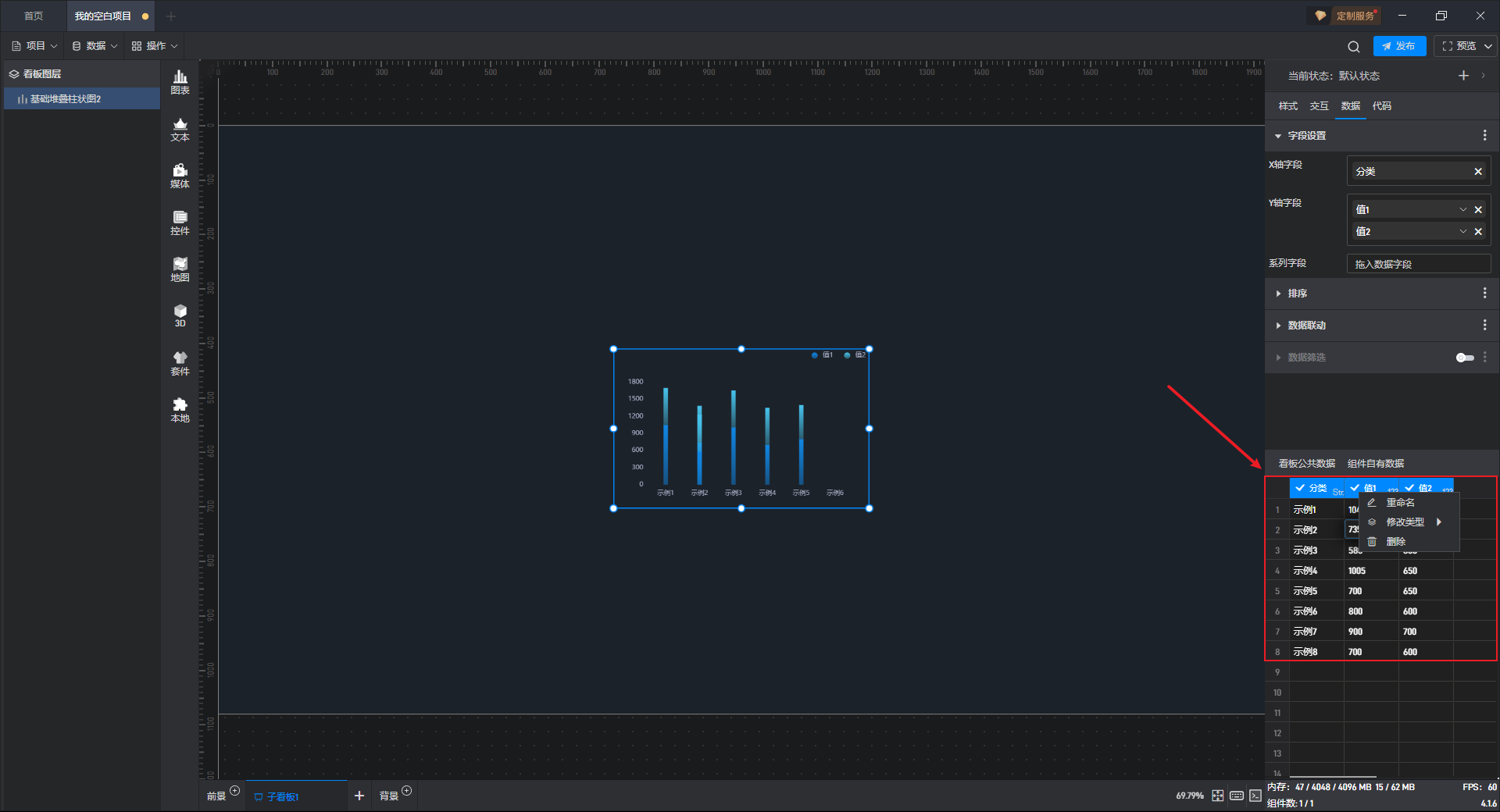
Task: Add a new project tab
Action: (171, 16)
